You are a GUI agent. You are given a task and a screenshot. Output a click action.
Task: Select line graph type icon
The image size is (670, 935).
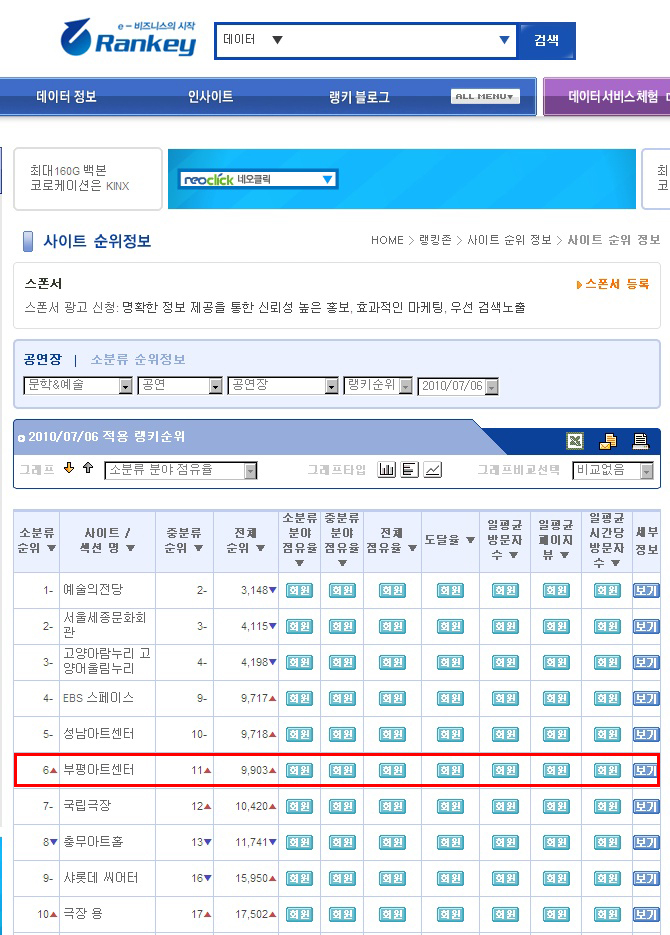pyautogui.click(x=433, y=470)
